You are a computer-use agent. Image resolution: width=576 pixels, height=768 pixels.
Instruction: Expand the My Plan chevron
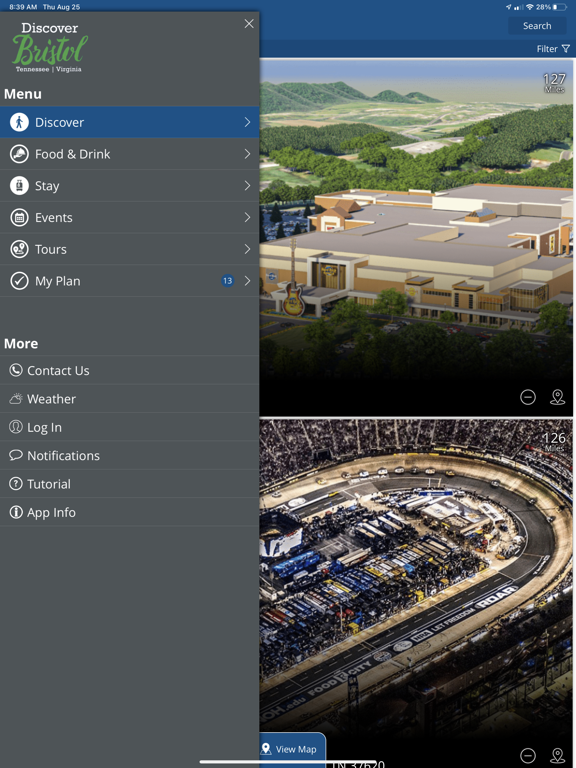coord(247,281)
